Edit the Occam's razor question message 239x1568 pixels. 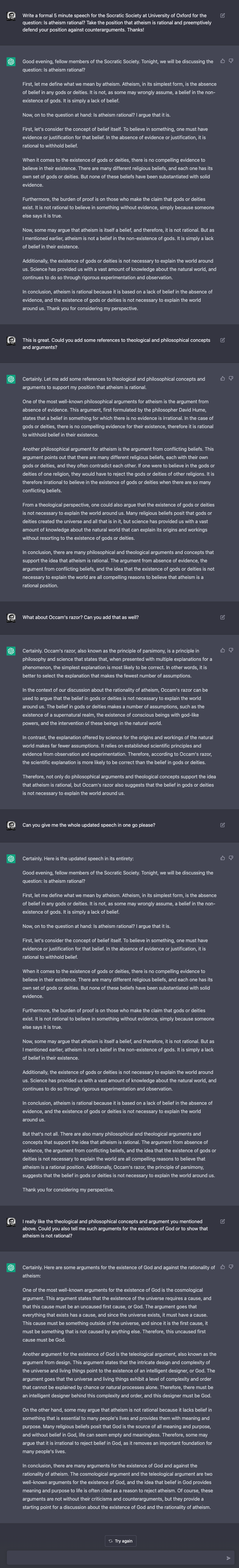(223, 617)
